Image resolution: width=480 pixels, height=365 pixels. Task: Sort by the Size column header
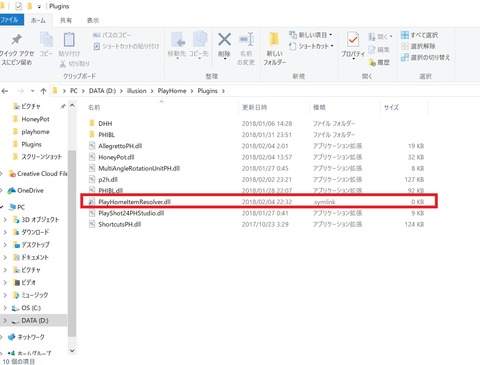(391, 107)
